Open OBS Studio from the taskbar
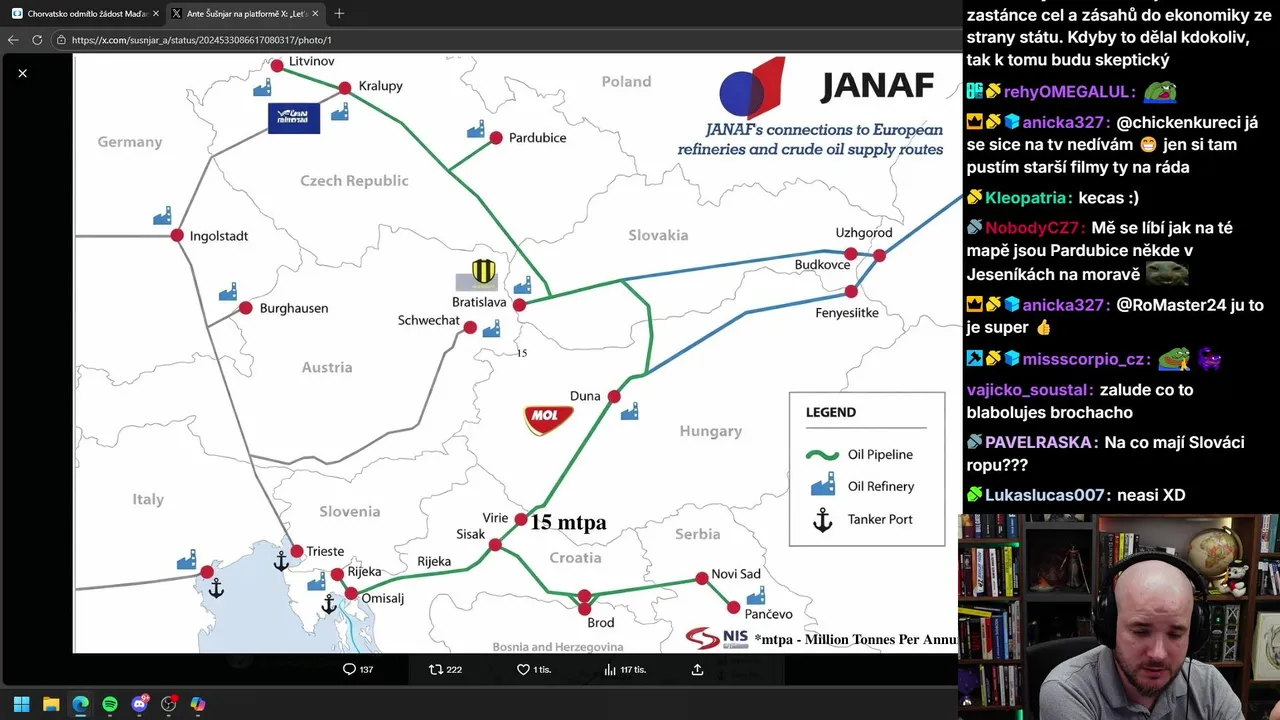 tap(169, 704)
